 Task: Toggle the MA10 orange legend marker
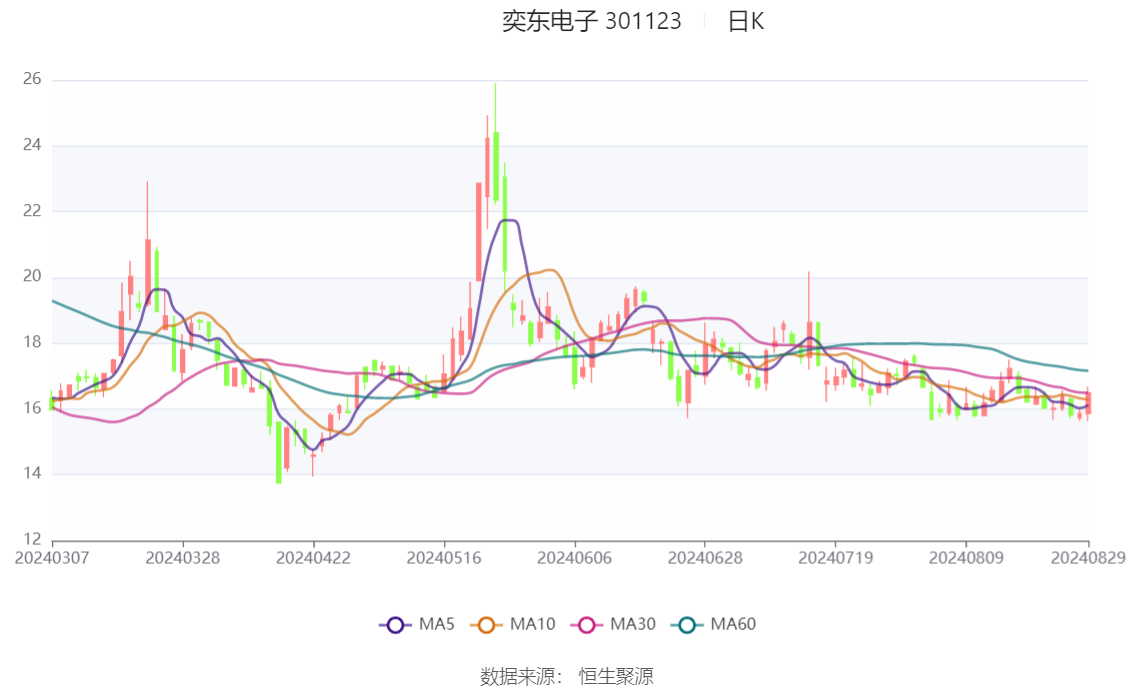[x=486, y=625]
